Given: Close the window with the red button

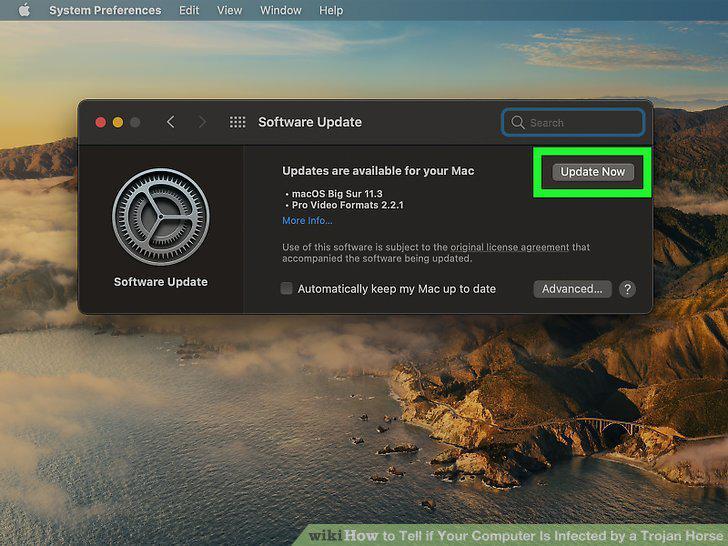Looking at the screenshot, I should (101, 122).
